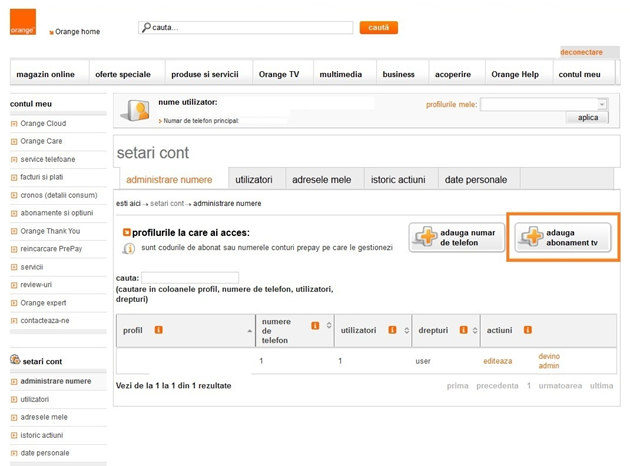Click the aplica button
630x466 pixels.
click(588, 117)
